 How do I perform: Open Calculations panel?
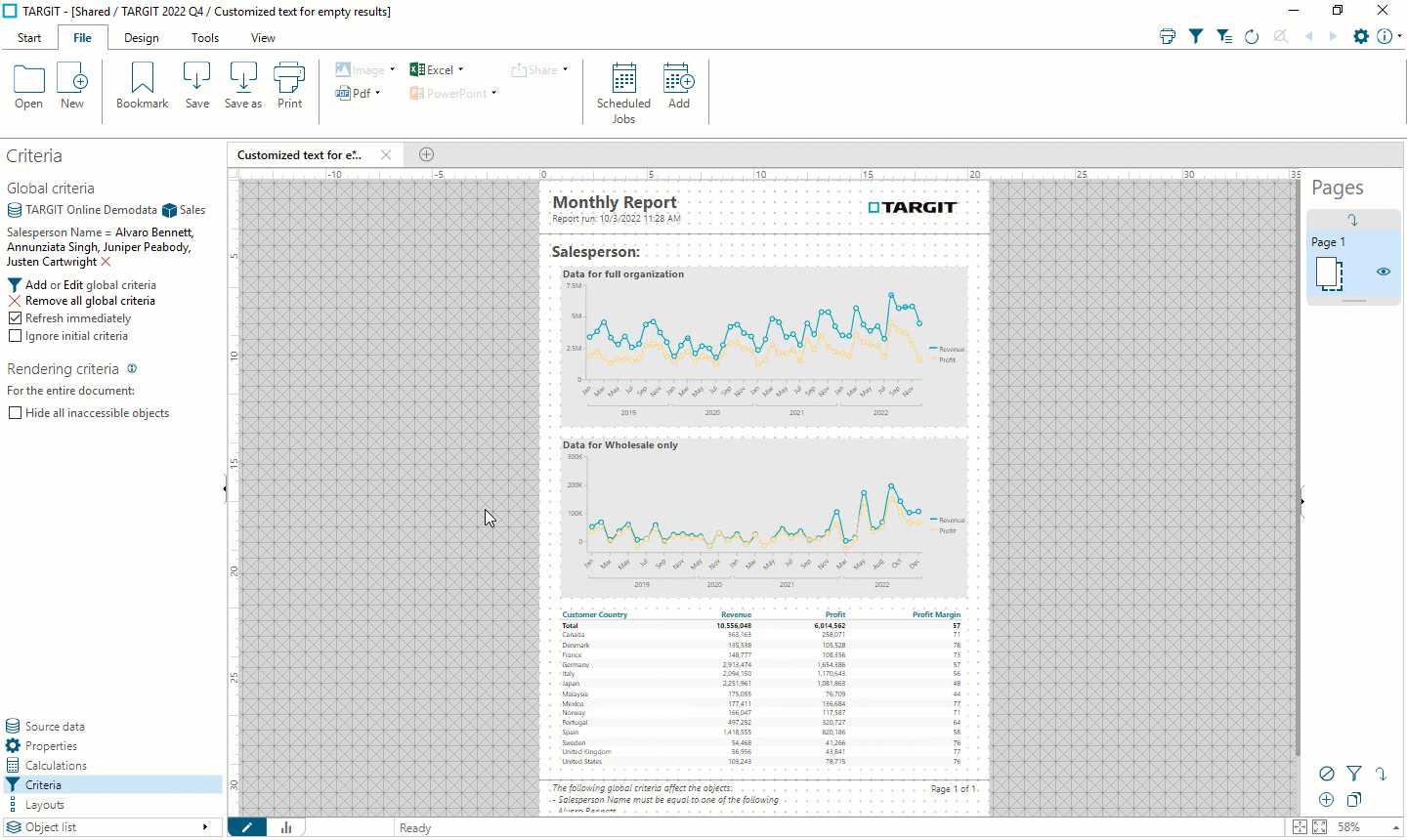coord(46,766)
